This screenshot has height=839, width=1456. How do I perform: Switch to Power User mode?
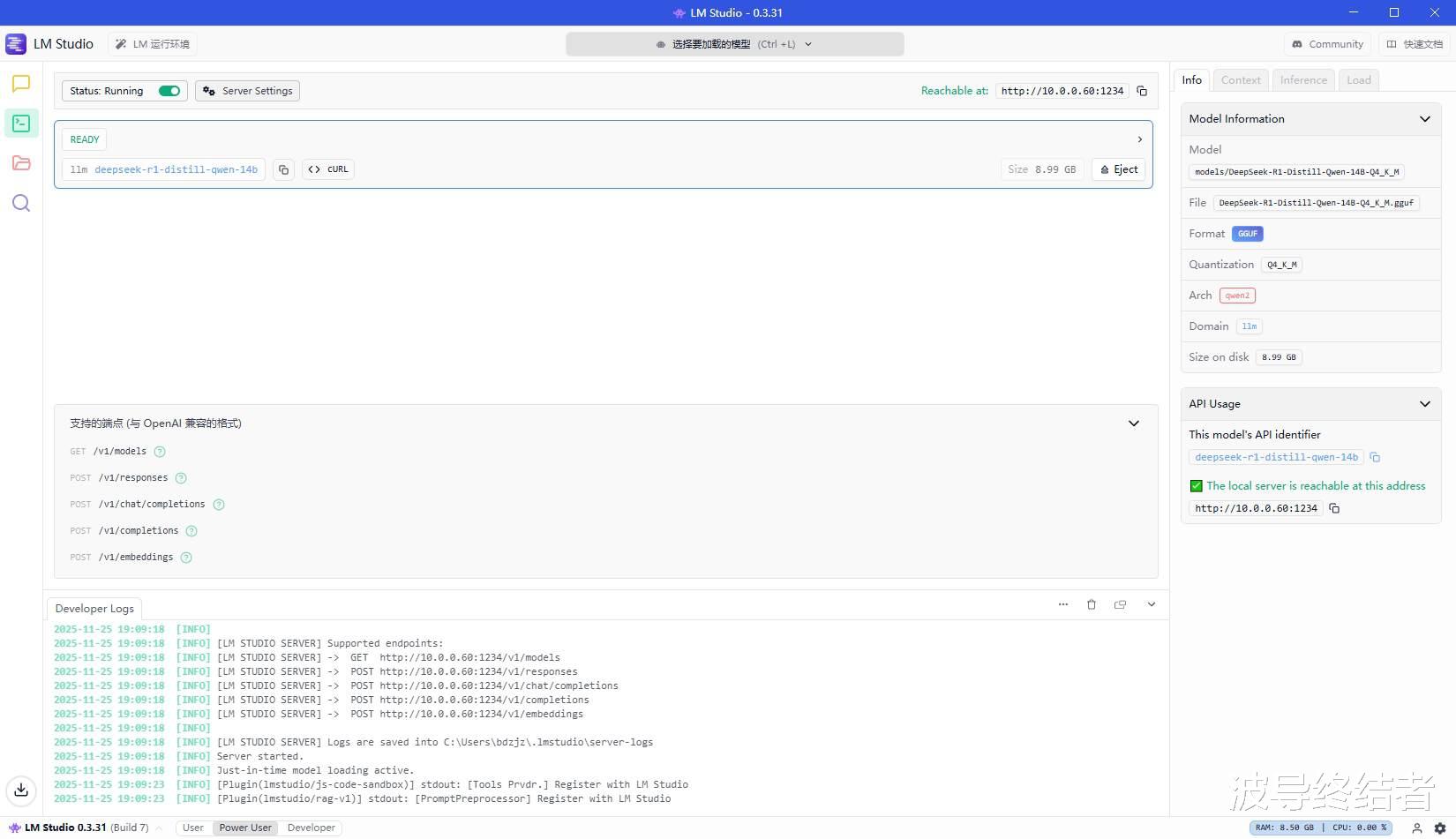coord(245,828)
